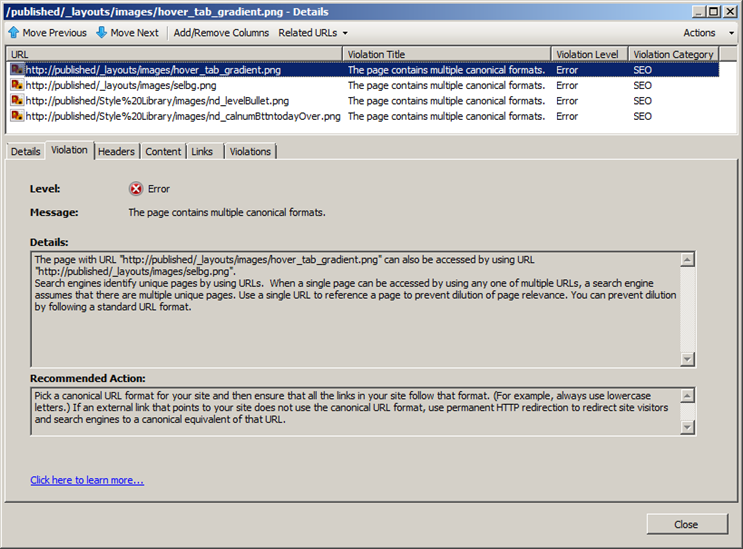Click the red Error level icon

(x=136, y=189)
